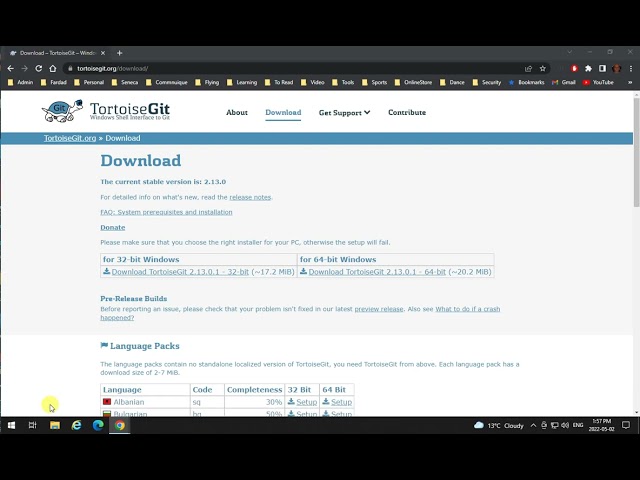
Task: Go back with the browser back arrow
Action: pos(11,69)
